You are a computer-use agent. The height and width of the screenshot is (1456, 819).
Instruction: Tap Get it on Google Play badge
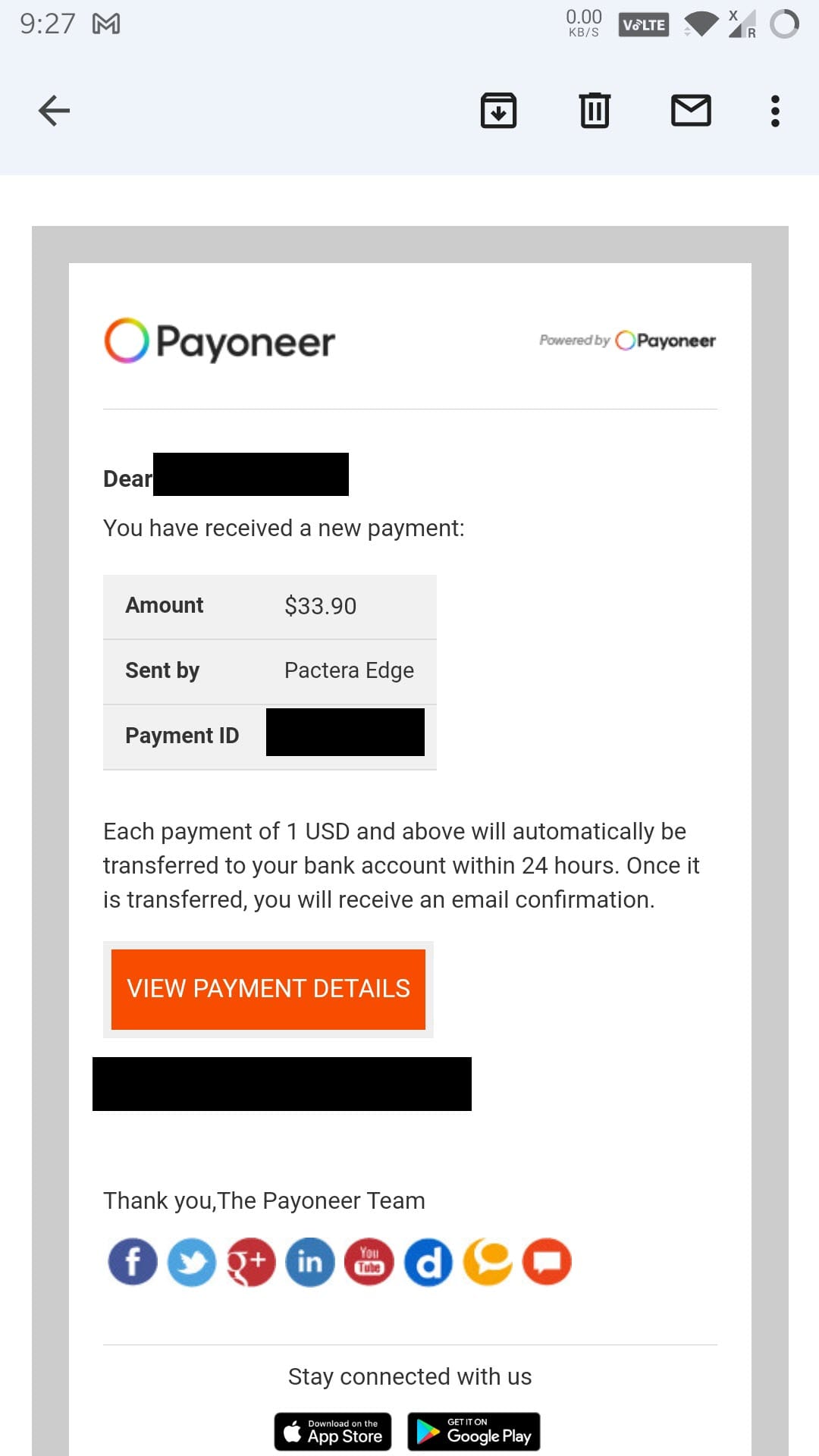tap(474, 1432)
